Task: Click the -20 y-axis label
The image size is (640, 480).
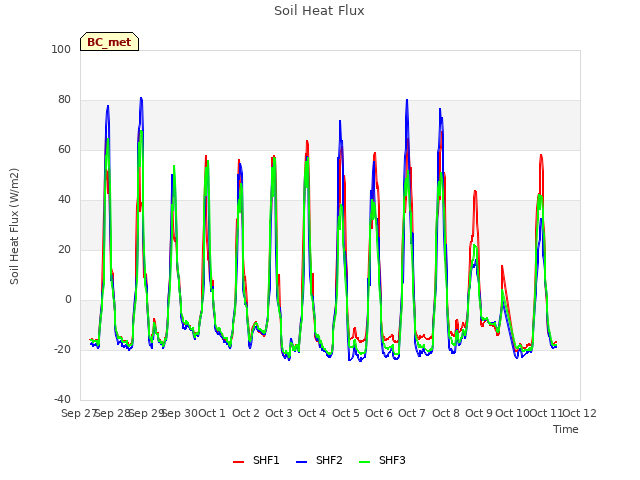Action: (x=62, y=349)
